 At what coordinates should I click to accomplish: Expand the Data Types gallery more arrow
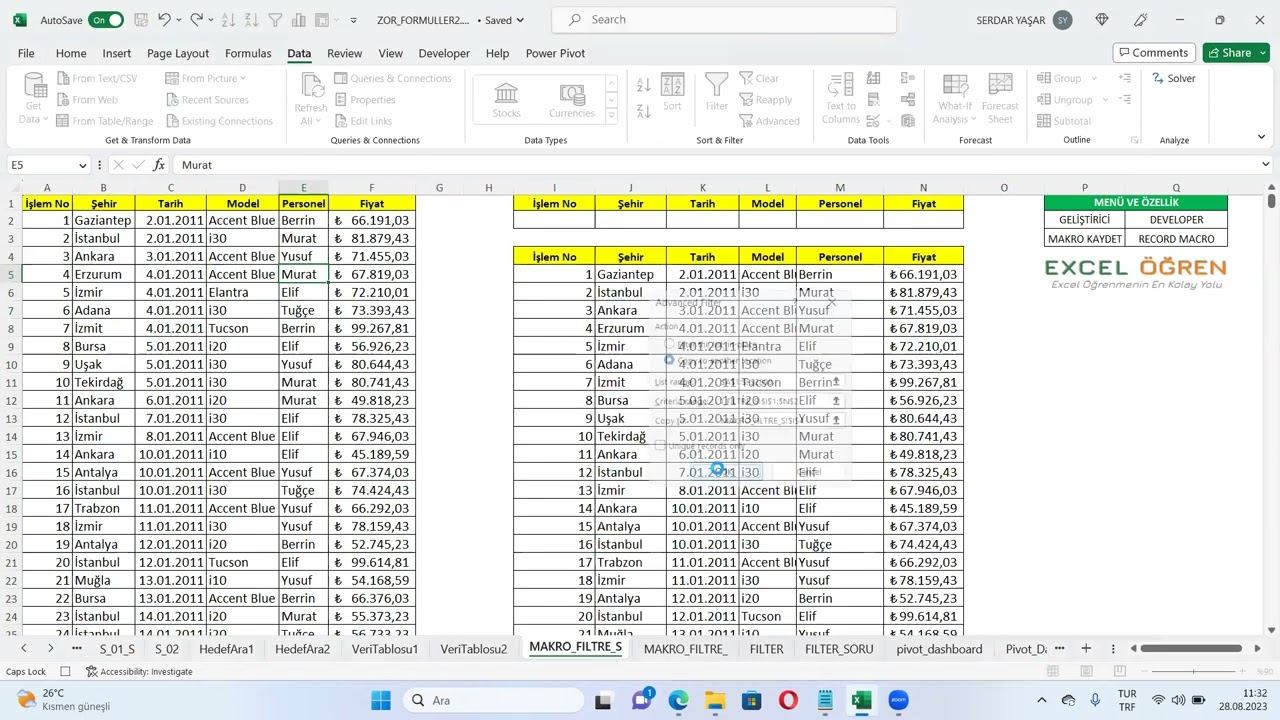tap(613, 118)
